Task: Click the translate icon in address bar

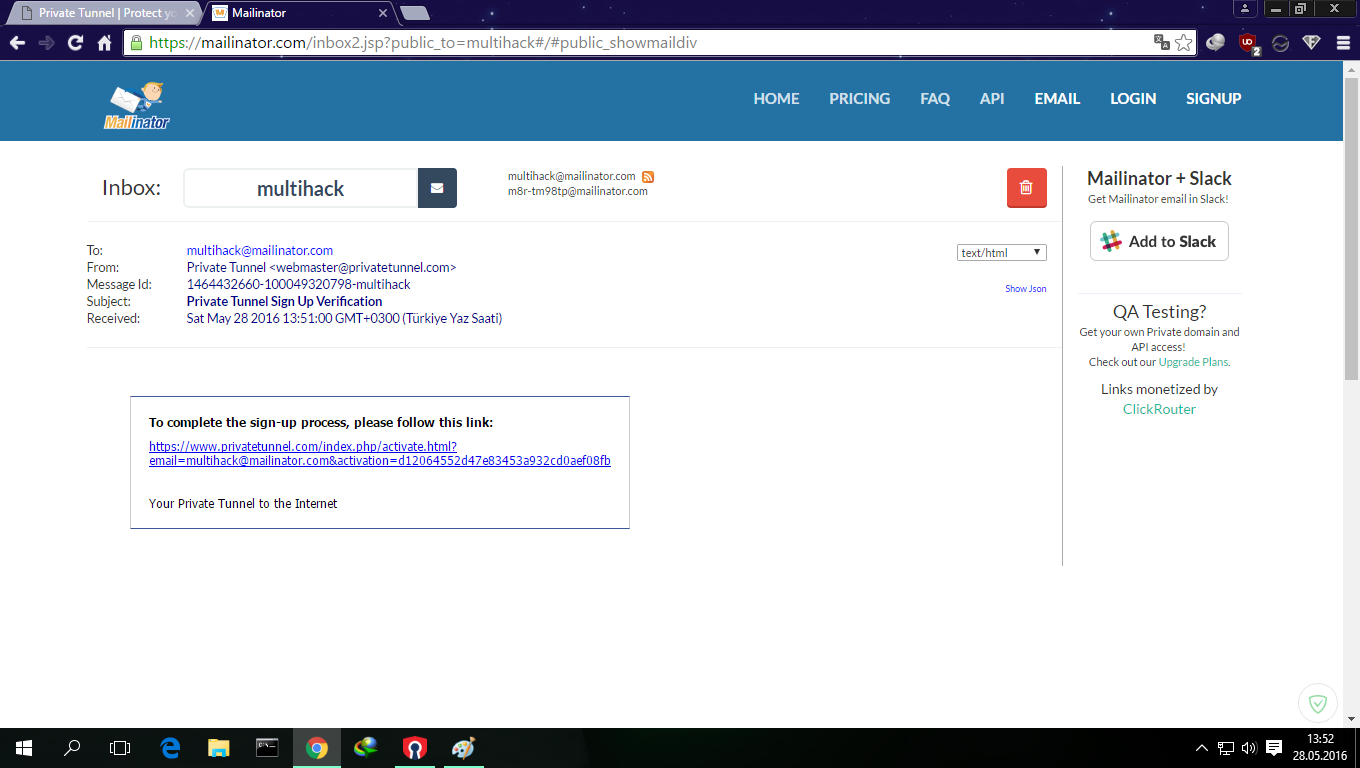Action: 1162,43
